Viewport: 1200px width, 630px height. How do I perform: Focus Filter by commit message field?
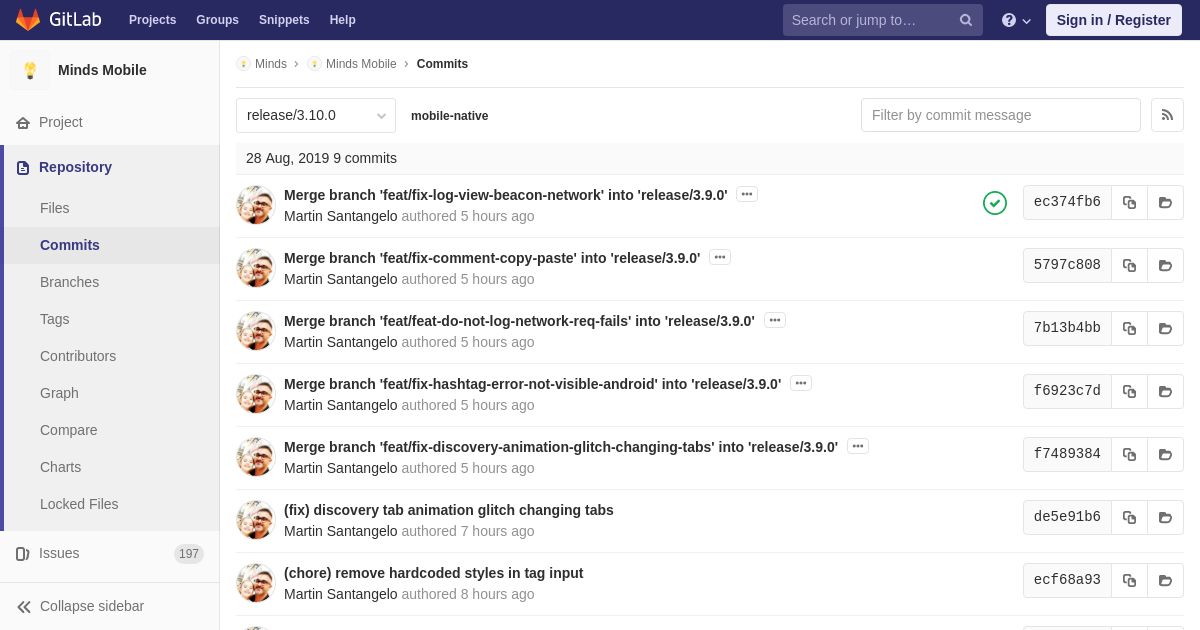pos(1001,115)
